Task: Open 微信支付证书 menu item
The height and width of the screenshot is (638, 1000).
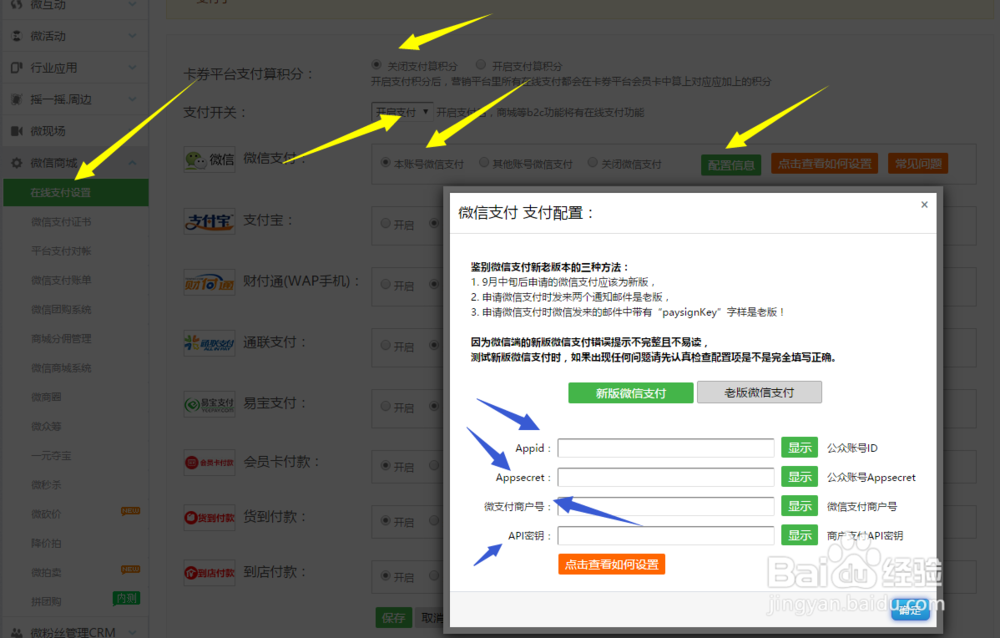Action: click(61, 222)
